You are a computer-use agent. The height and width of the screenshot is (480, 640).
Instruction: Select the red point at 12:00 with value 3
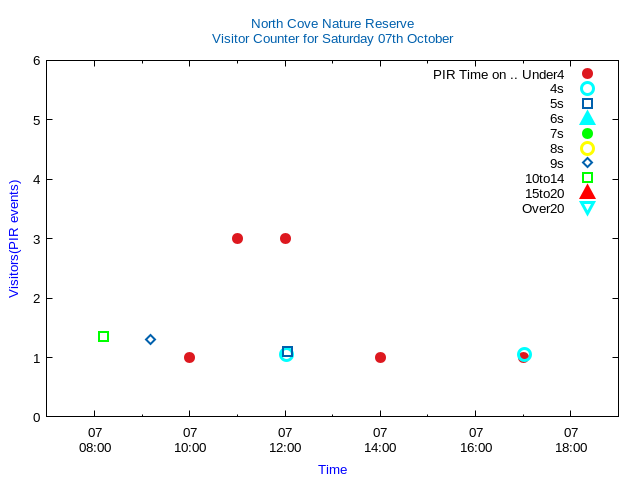(x=285, y=239)
